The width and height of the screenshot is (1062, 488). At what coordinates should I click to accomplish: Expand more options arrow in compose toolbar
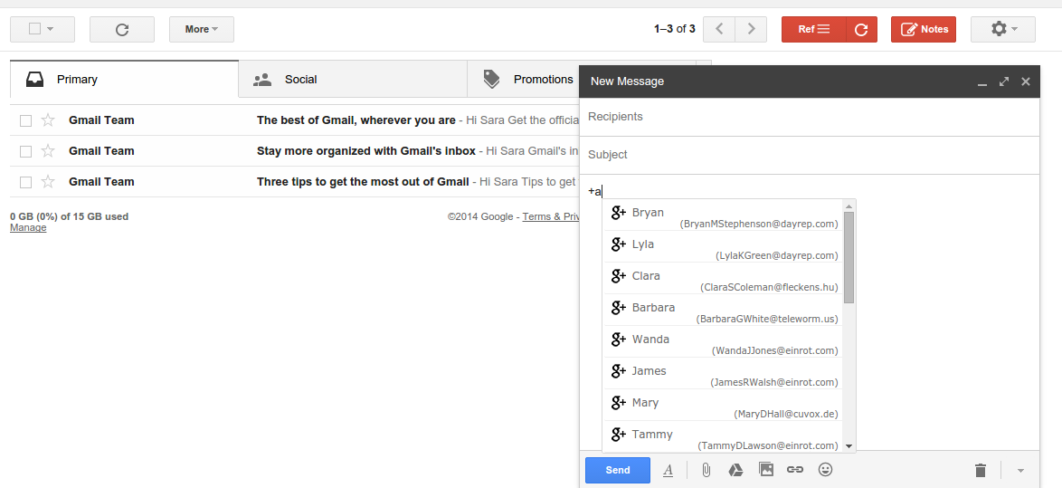(1020, 470)
